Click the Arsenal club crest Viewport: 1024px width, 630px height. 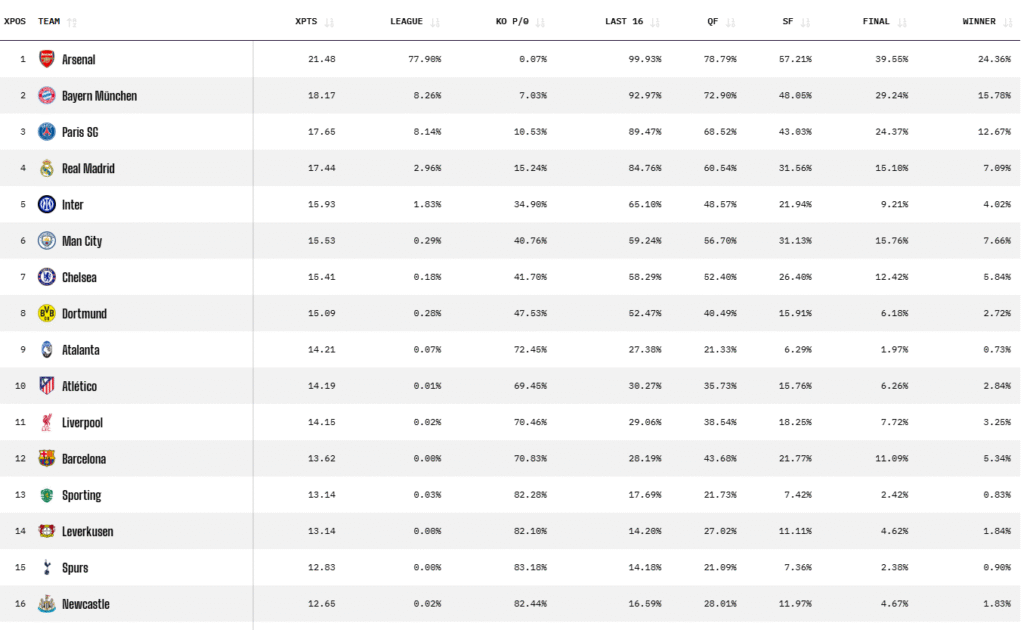click(x=46, y=59)
